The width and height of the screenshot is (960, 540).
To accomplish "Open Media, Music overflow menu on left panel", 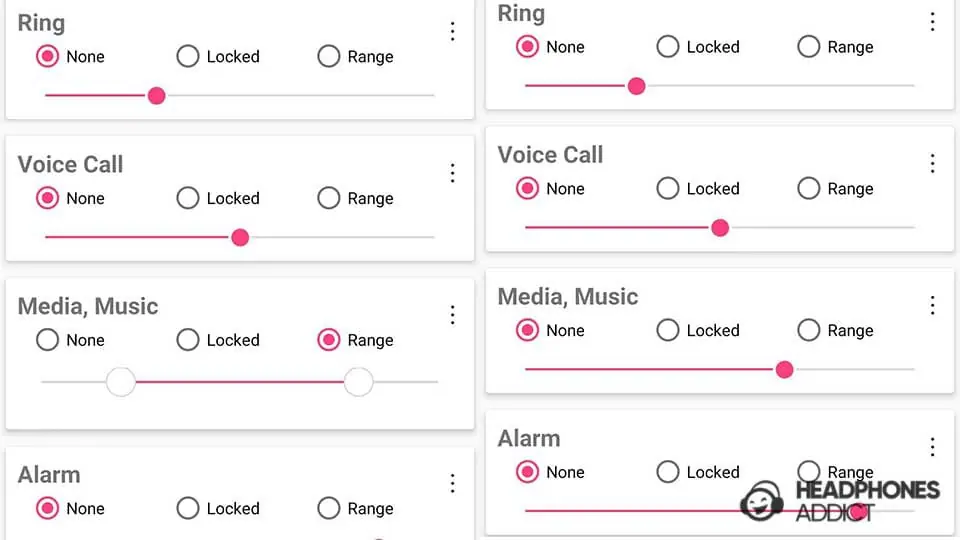I will click(452, 316).
